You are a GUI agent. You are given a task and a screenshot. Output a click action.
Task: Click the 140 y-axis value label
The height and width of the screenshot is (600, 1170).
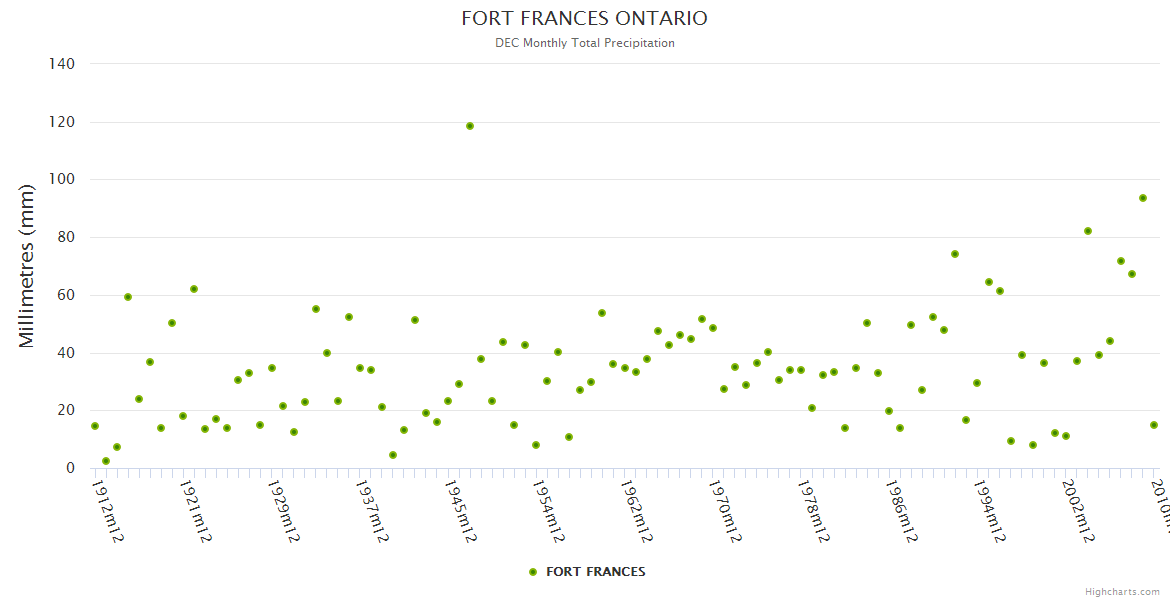(x=62, y=64)
